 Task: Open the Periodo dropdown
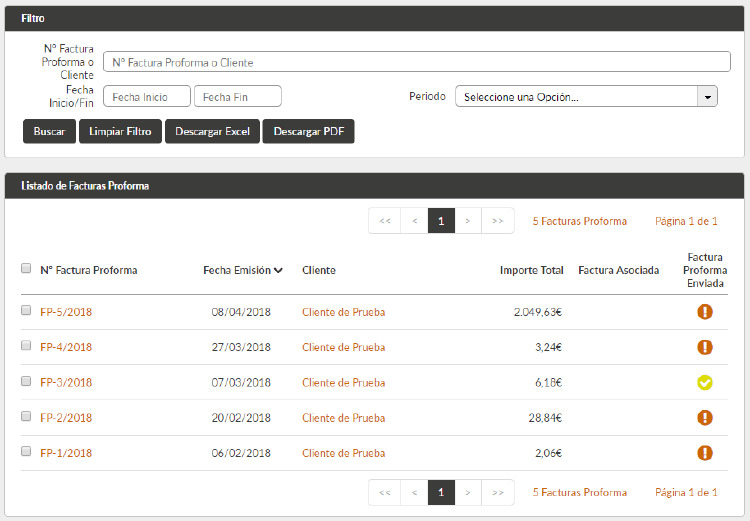tap(586, 97)
